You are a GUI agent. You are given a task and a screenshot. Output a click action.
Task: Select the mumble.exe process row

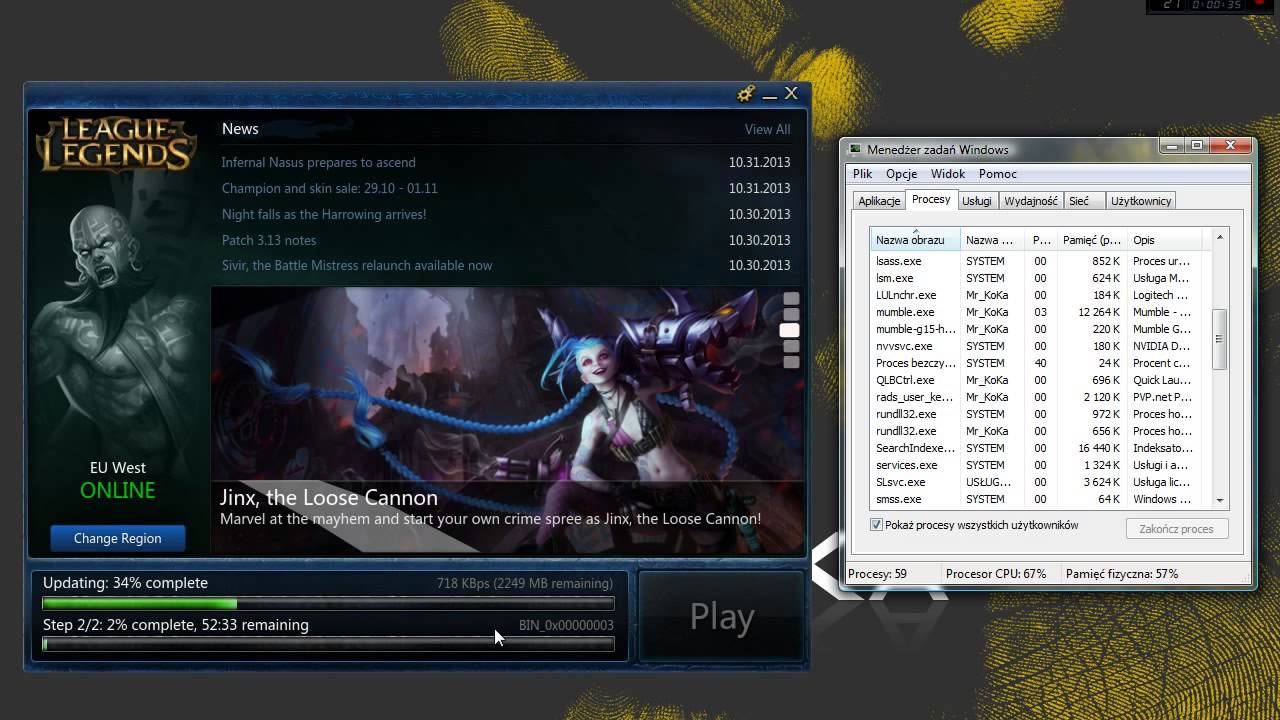pyautogui.click(x=1037, y=312)
